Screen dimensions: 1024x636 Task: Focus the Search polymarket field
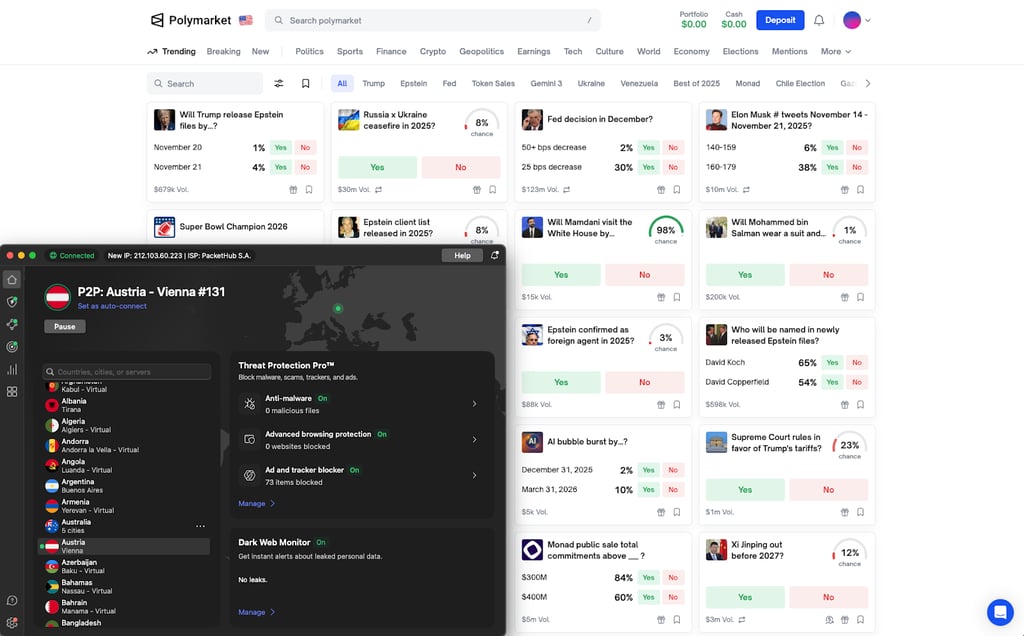[432, 20]
